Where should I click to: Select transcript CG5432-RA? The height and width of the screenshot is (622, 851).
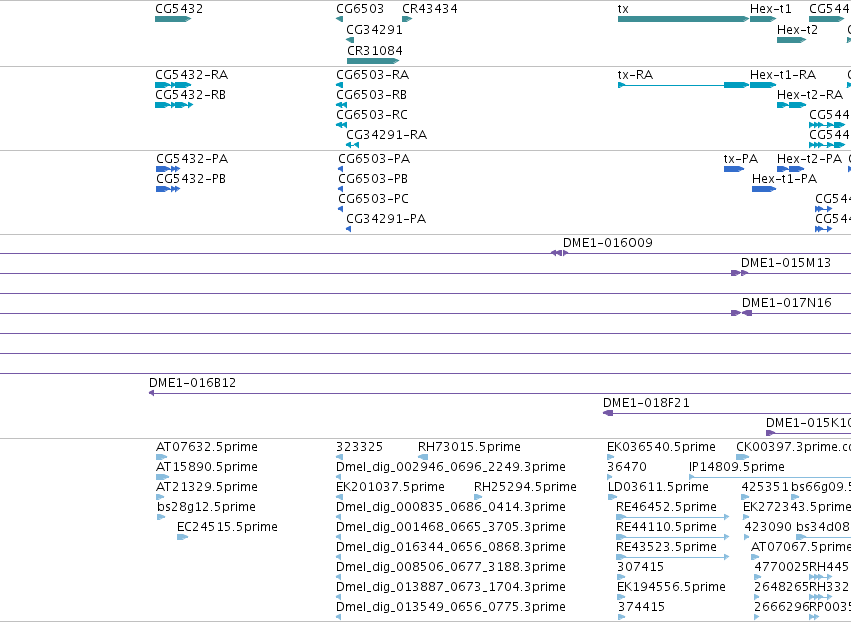click(x=173, y=85)
